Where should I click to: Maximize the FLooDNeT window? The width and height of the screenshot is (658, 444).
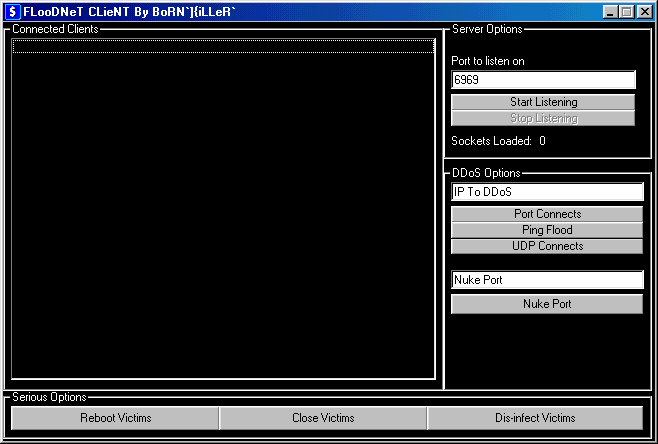point(627,12)
